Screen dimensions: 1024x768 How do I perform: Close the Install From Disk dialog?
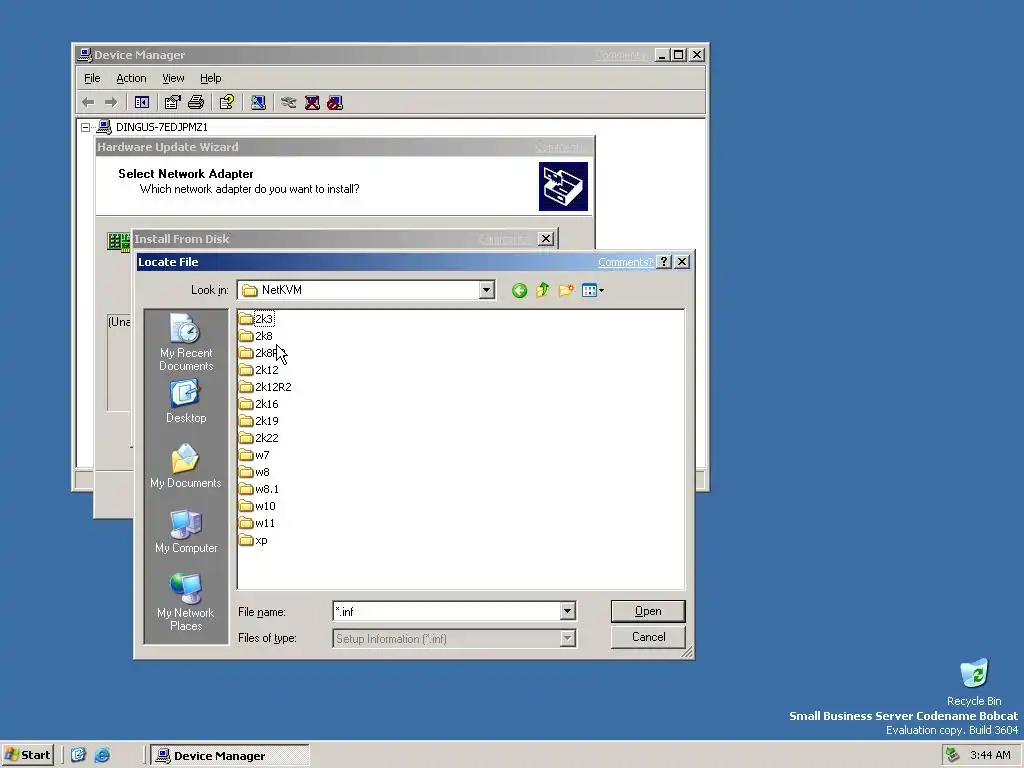point(546,238)
